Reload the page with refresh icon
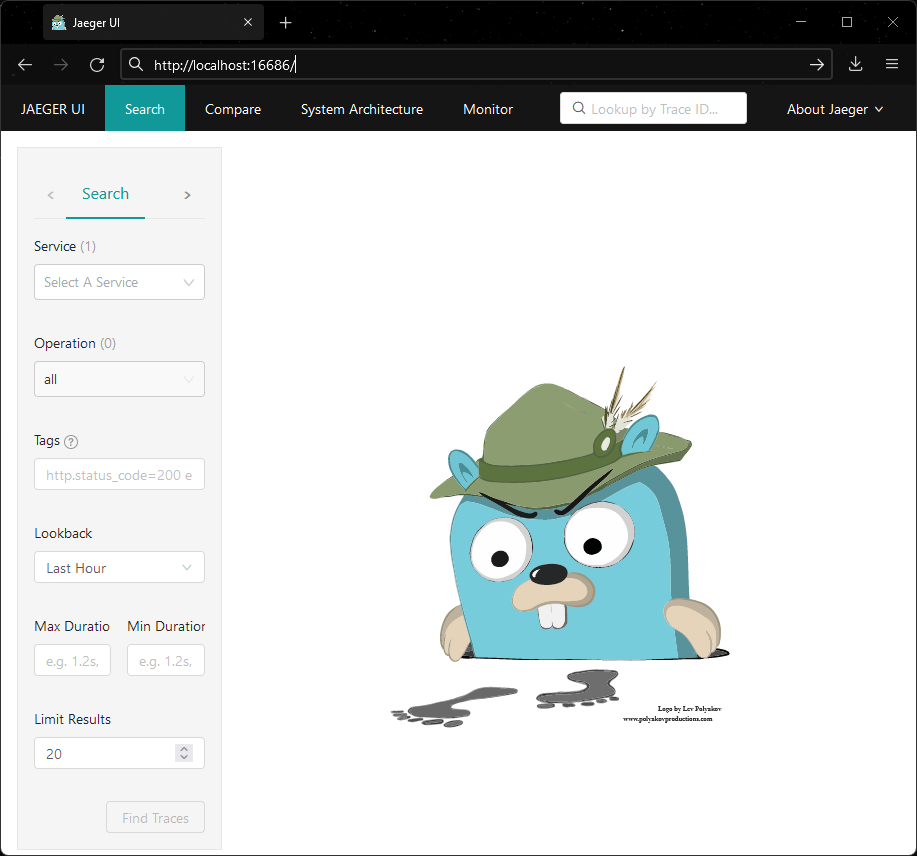 97,64
